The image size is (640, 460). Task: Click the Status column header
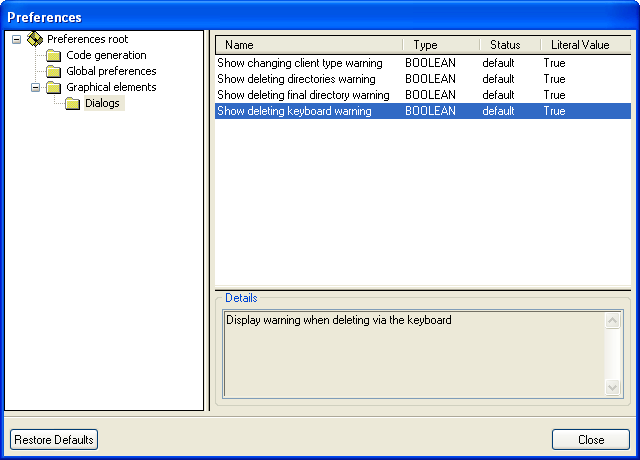(508, 45)
